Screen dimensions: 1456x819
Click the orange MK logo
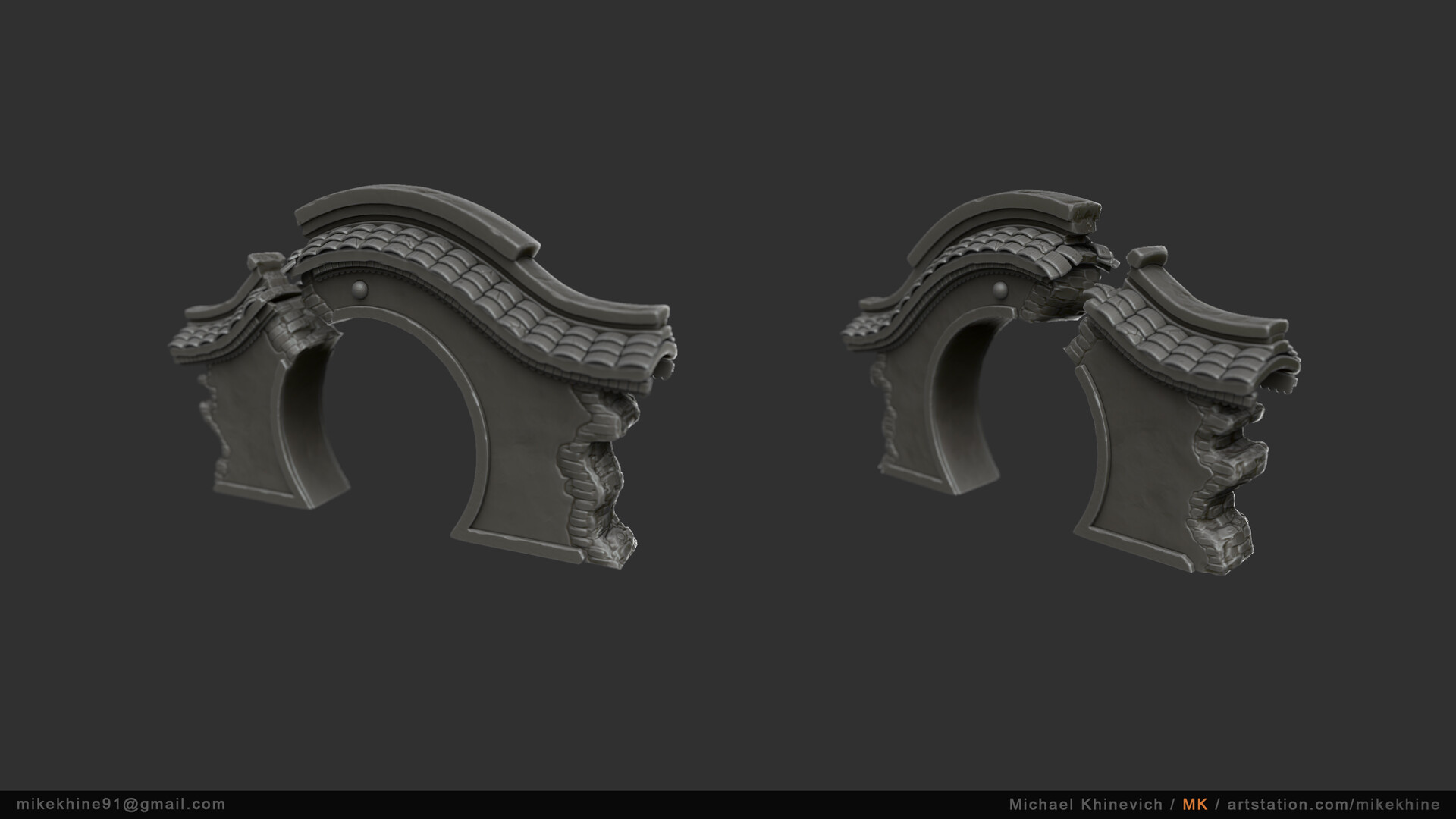click(x=1194, y=805)
